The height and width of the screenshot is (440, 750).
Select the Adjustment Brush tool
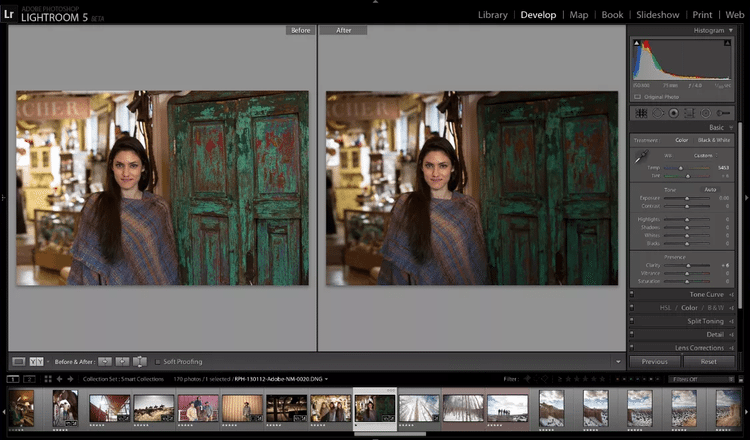point(723,113)
